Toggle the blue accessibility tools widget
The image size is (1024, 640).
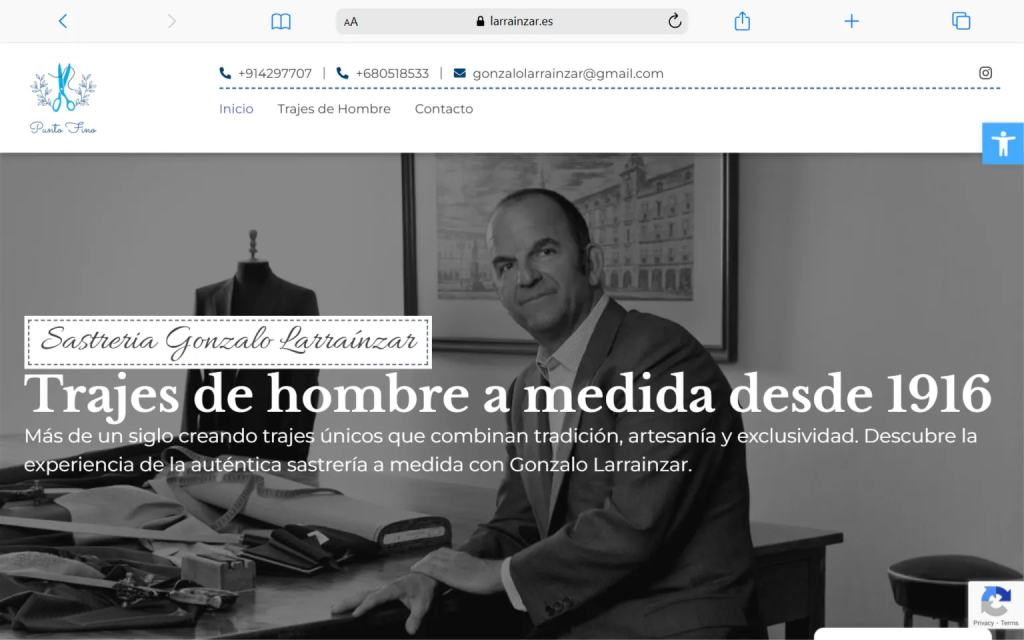point(1003,143)
